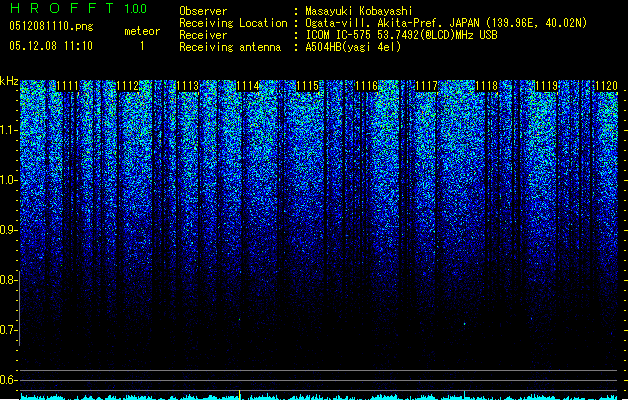Screen dimensions: 629x400
Task: Click the 1113 time marker
Action: point(188,86)
